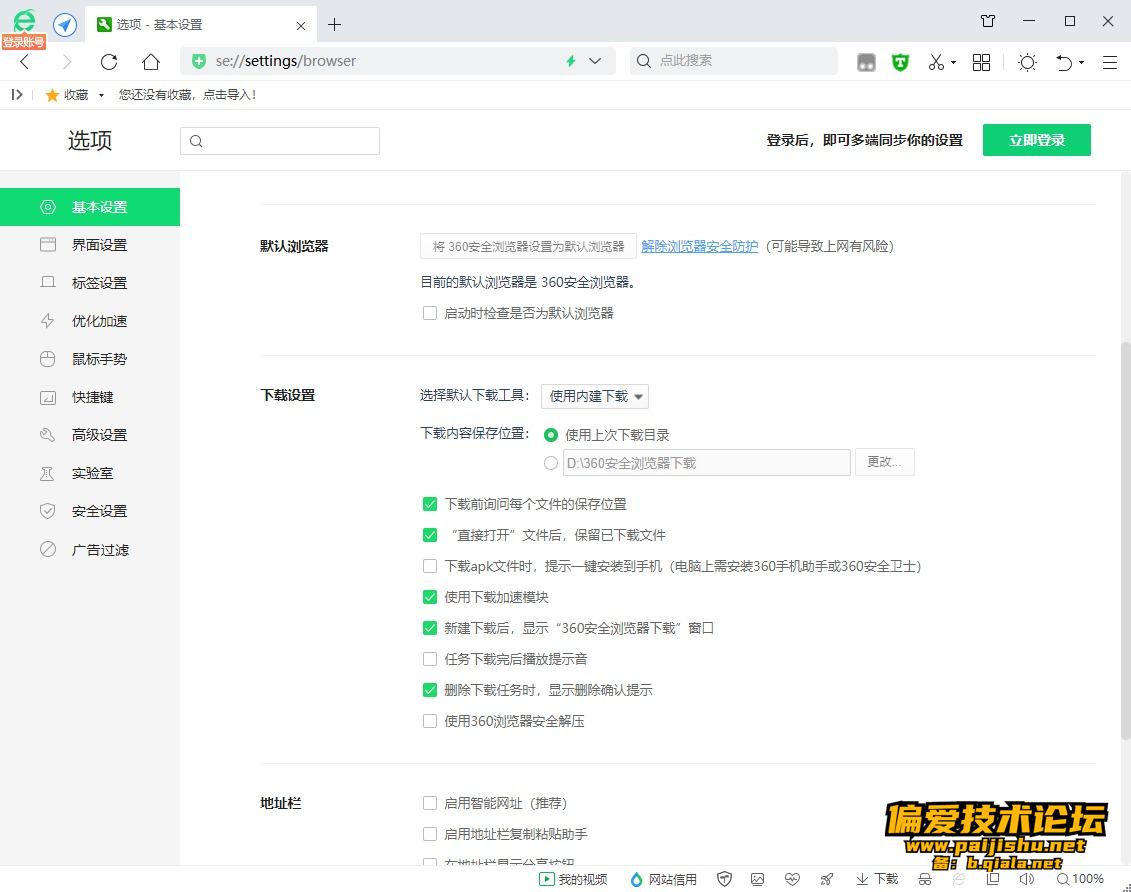Screen dimensions: 1131x892
Task: Click the rocket accelerate icon in status bar
Action: [827, 879]
